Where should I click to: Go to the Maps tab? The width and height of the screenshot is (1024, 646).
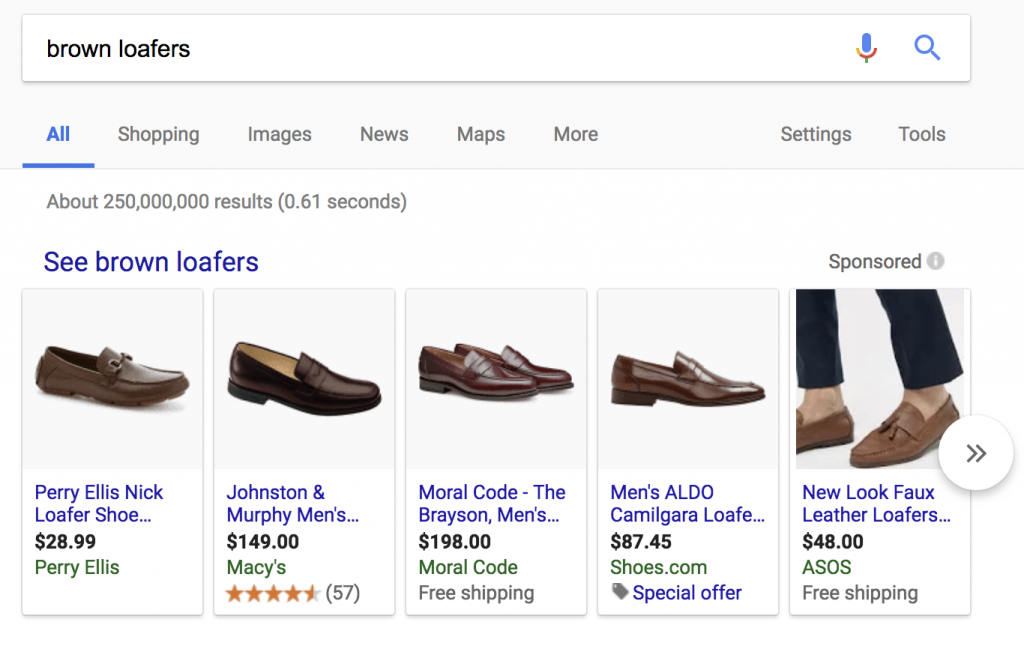click(x=481, y=134)
